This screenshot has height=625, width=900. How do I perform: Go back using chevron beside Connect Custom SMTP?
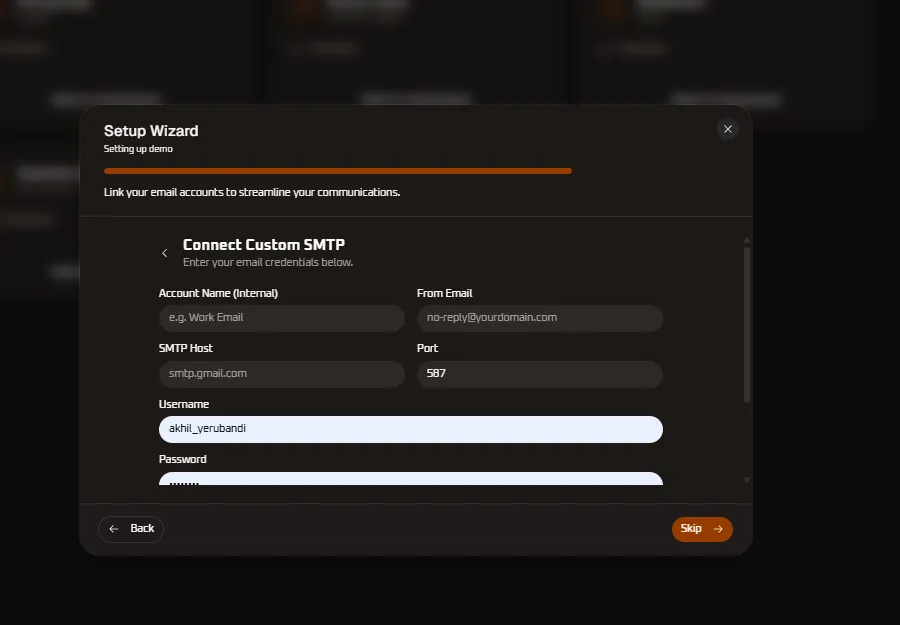165,253
